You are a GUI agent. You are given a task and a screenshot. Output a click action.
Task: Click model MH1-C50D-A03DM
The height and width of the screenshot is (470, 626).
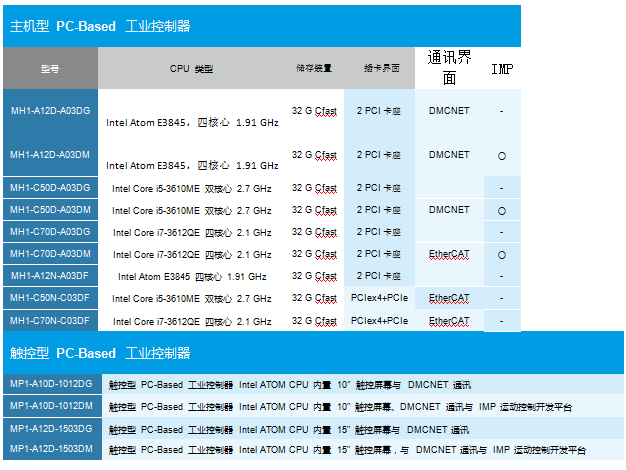click(x=50, y=210)
